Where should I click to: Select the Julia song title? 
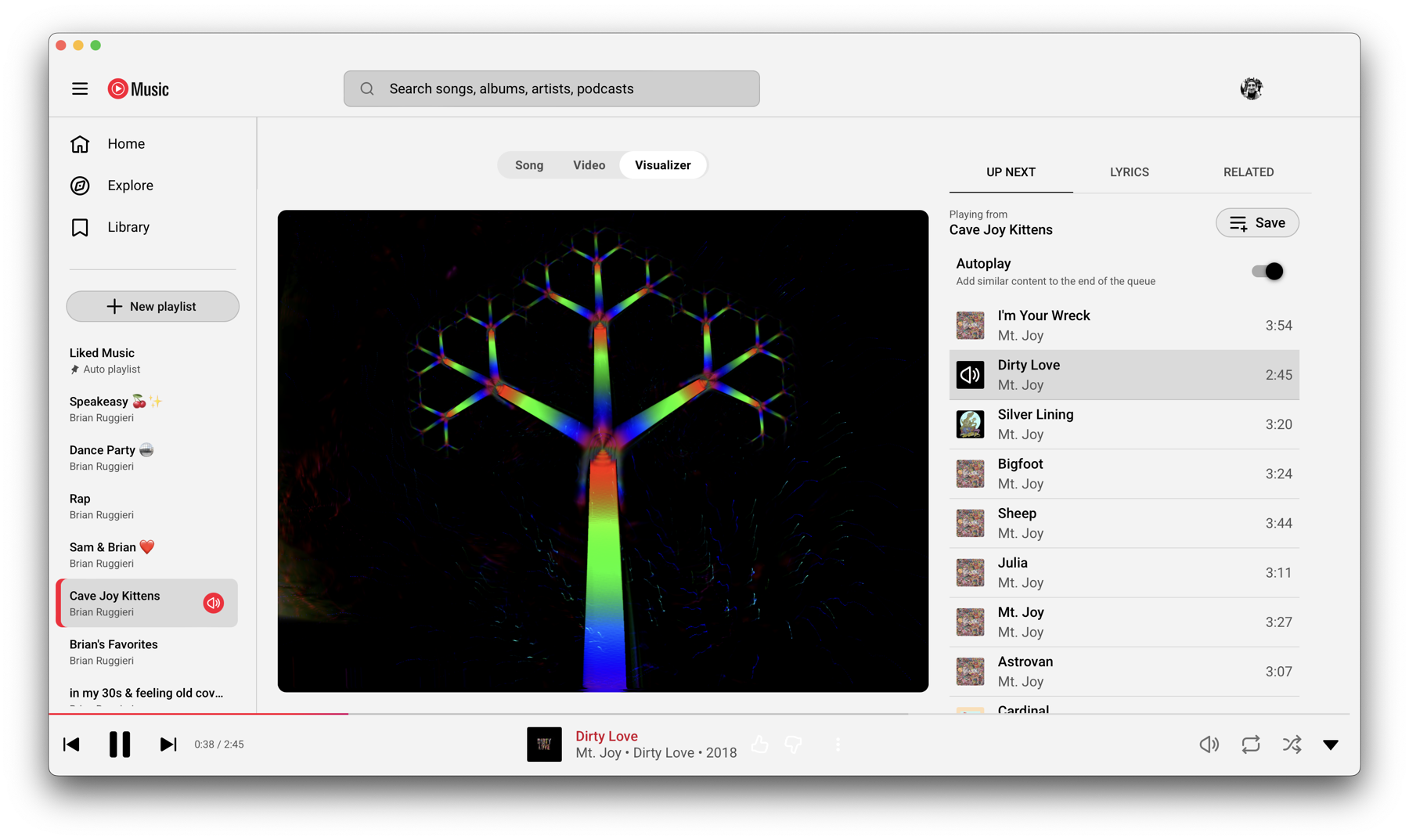tap(1012, 563)
